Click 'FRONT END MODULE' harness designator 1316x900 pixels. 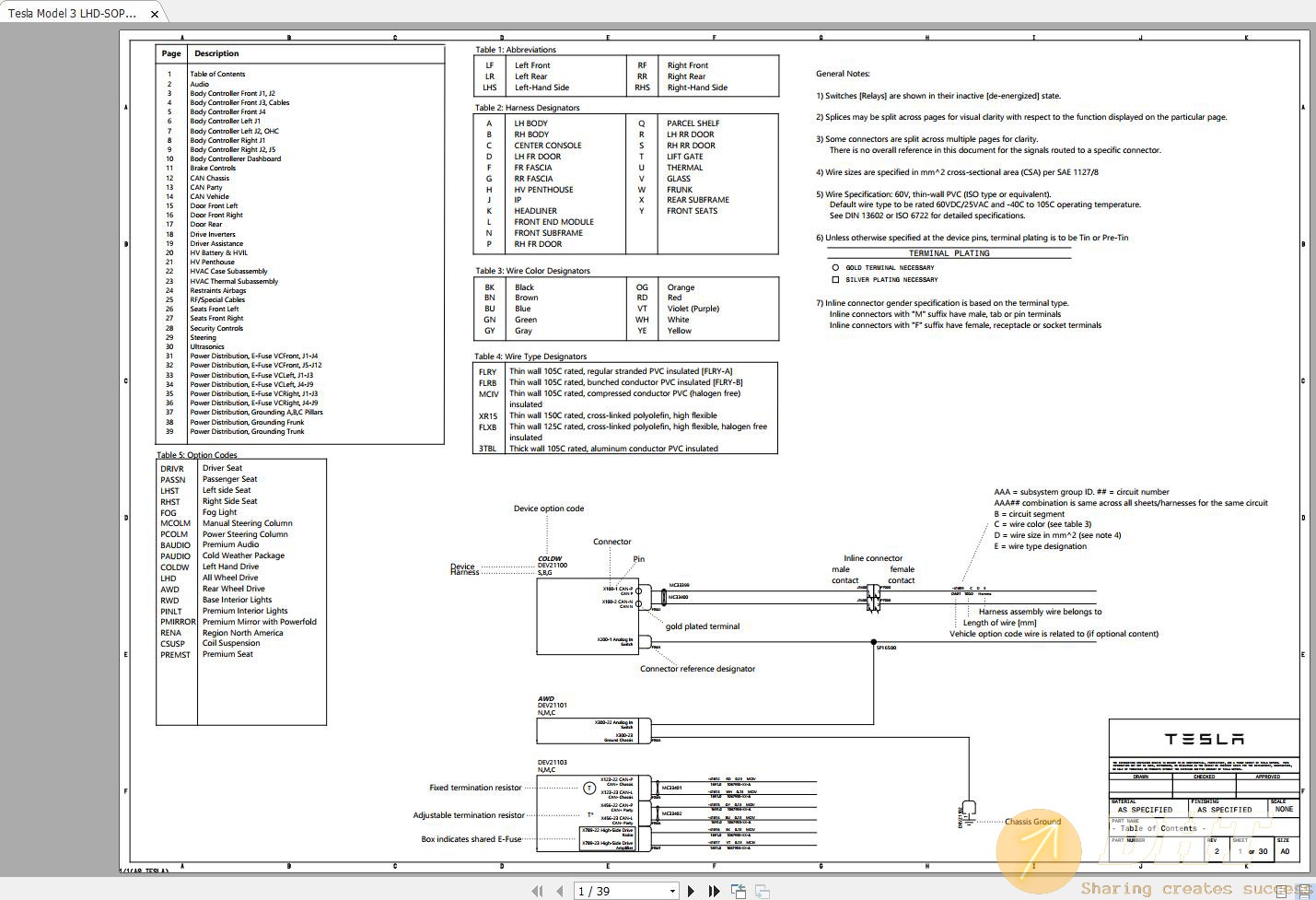(553, 222)
